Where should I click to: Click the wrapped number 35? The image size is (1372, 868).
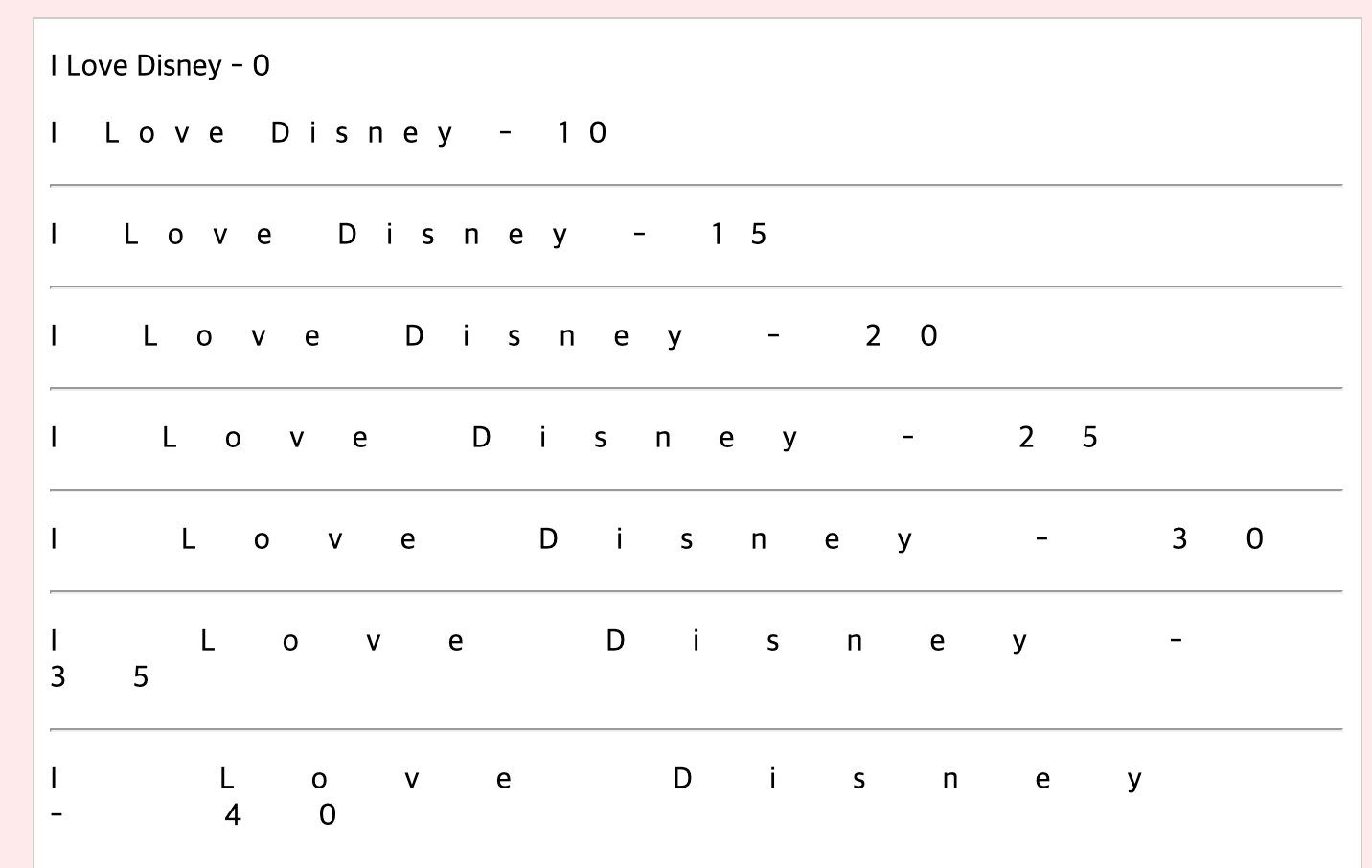(x=100, y=677)
